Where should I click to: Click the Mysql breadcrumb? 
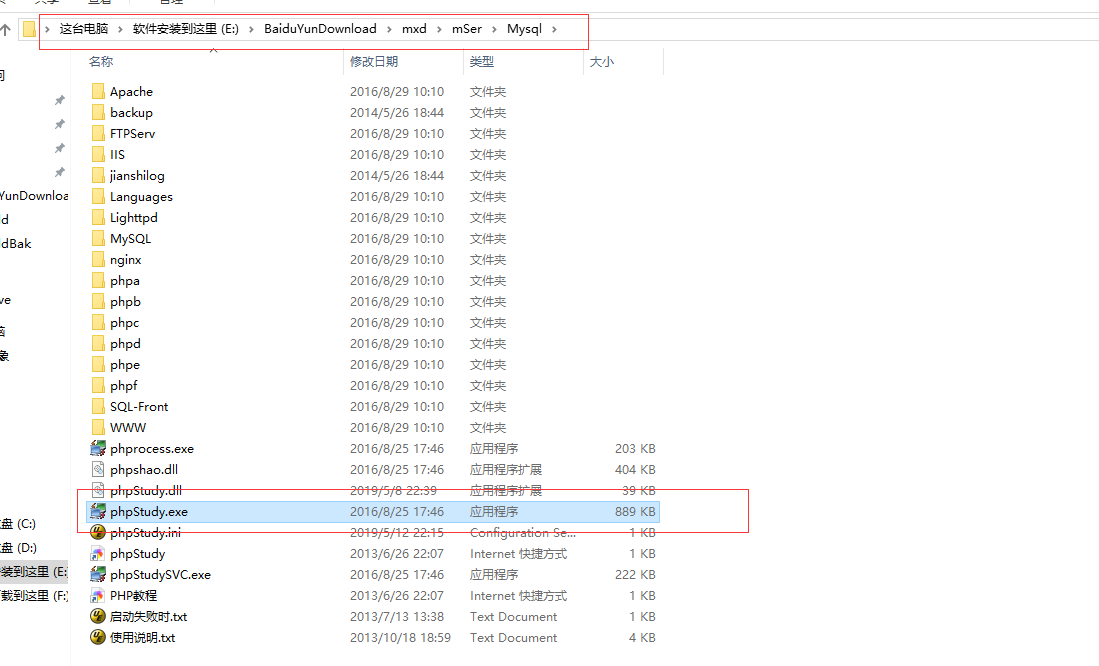[x=524, y=29]
